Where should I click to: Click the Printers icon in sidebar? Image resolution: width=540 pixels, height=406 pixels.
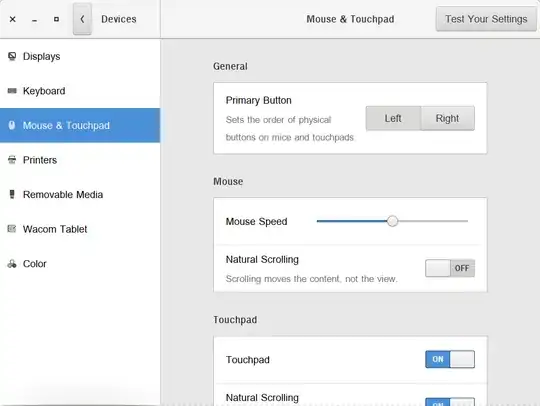pyautogui.click(x=12, y=160)
